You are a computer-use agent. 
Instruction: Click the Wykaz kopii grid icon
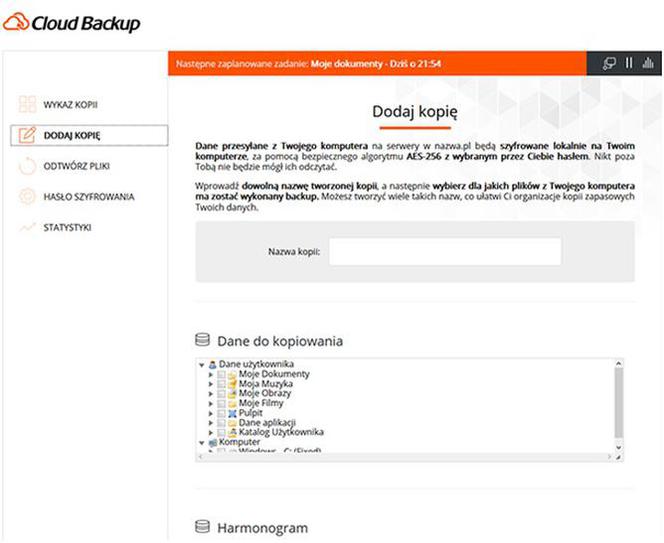pyautogui.click(x=28, y=104)
